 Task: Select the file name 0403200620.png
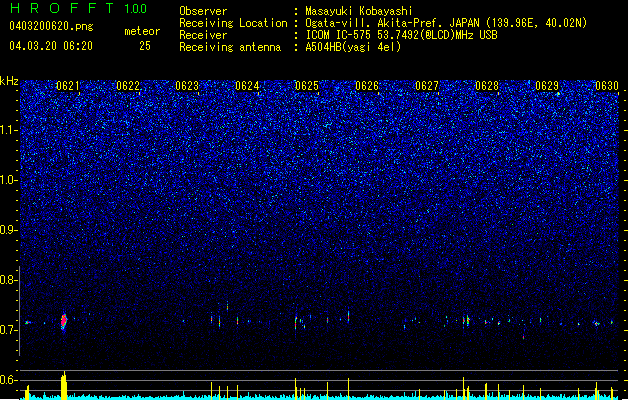[51, 26]
